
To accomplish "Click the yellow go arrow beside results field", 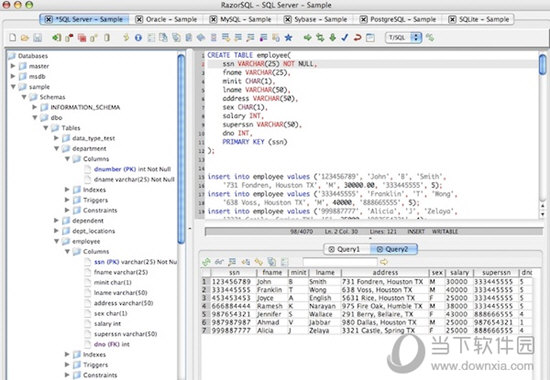I will click(x=384, y=262).
